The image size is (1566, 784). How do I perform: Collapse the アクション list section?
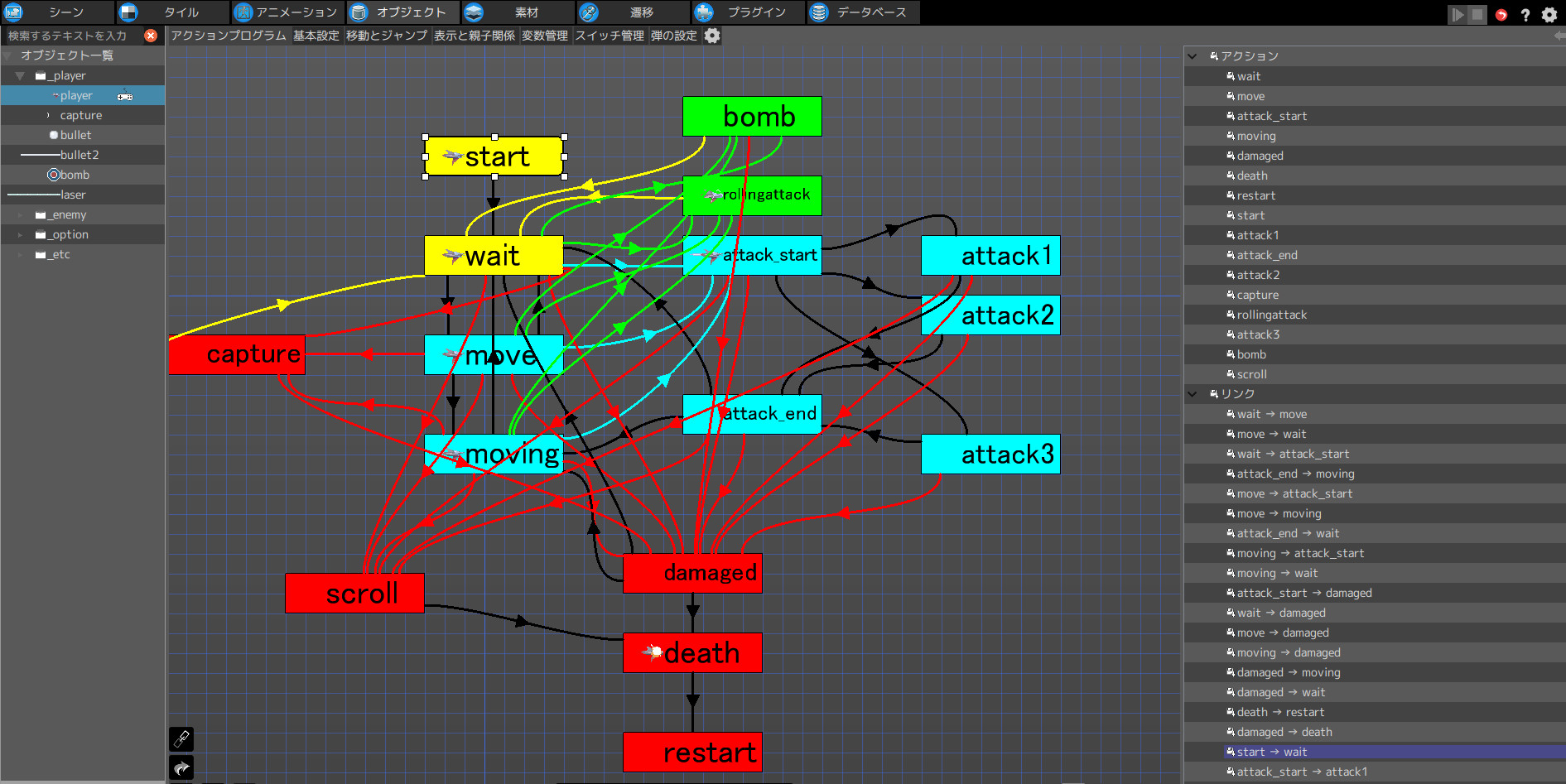click(x=1193, y=56)
